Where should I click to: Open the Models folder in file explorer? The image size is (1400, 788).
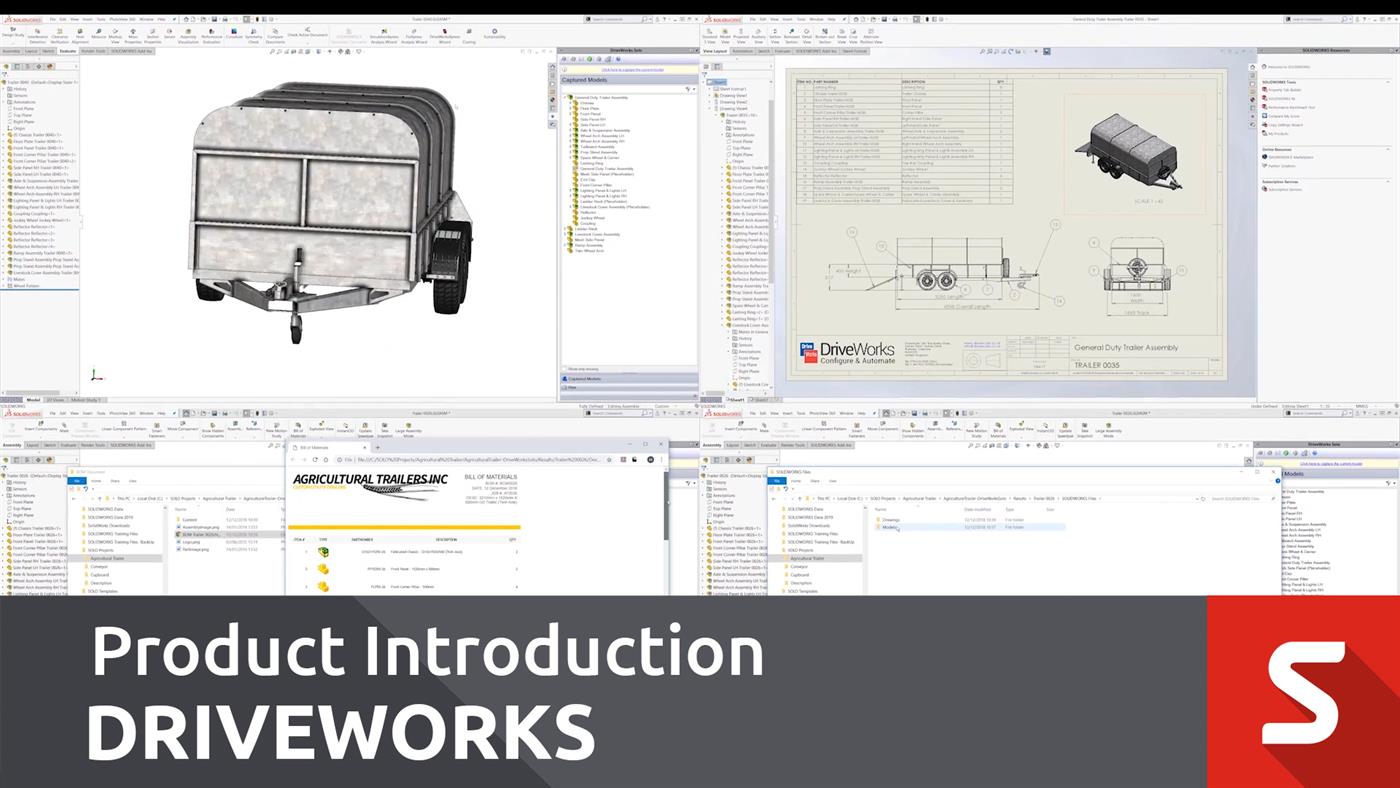pos(889,527)
